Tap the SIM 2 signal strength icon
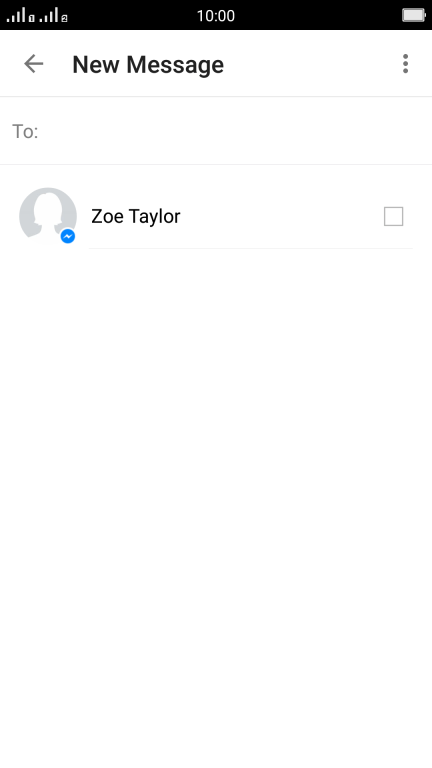The height and width of the screenshot is (768, 432). point(53,15)
